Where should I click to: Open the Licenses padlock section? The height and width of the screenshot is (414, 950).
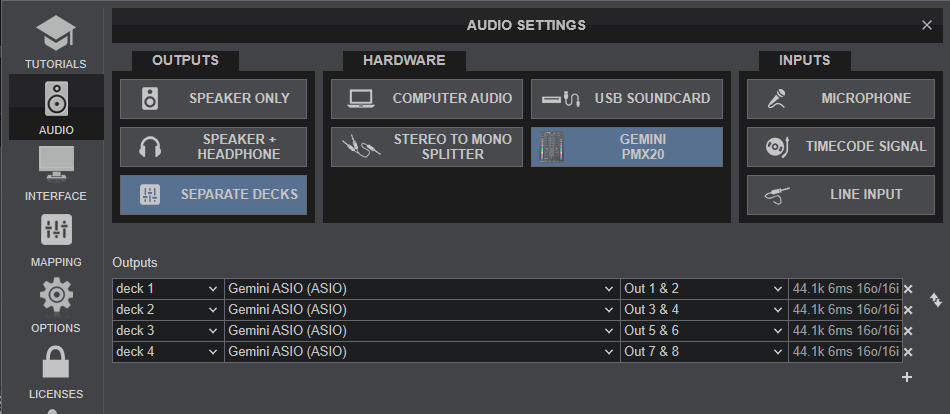point(56,370)
